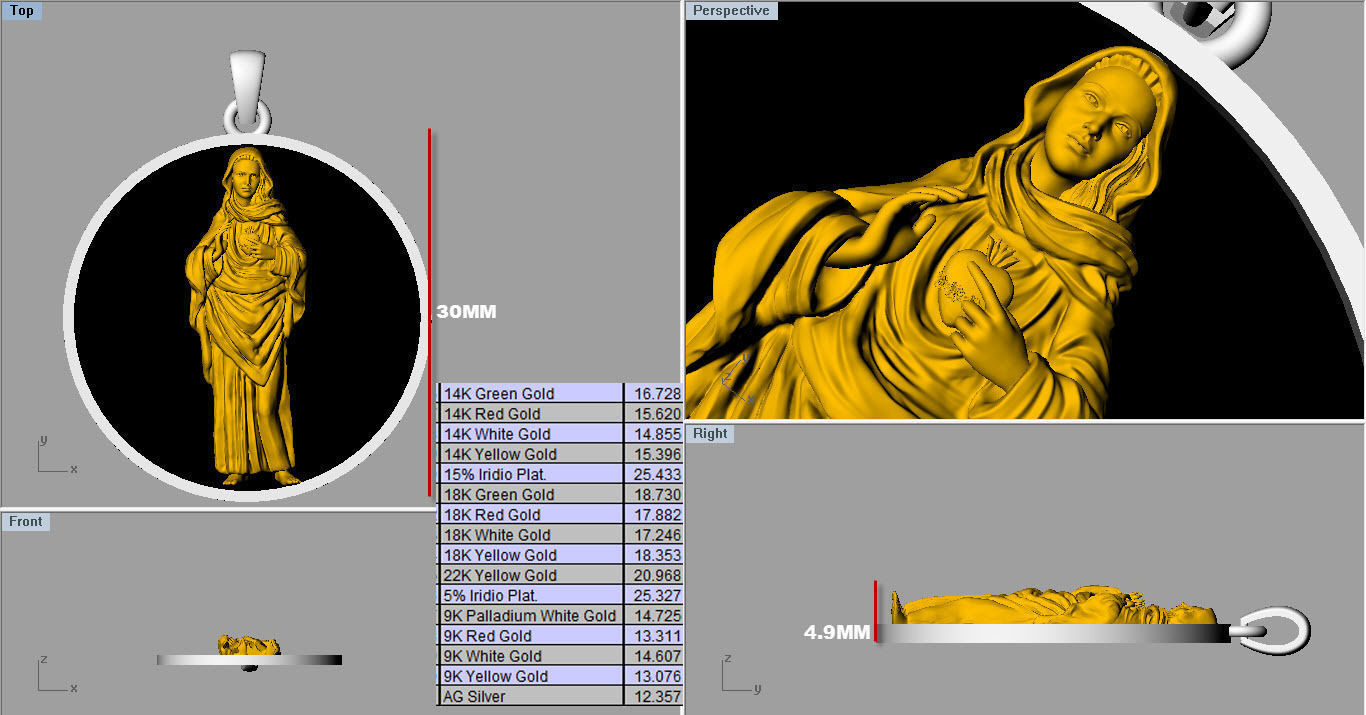The image size is (1366, 715).
Task: Click the 22K Yellow Gold row label
Action: (x=500, y=575)
